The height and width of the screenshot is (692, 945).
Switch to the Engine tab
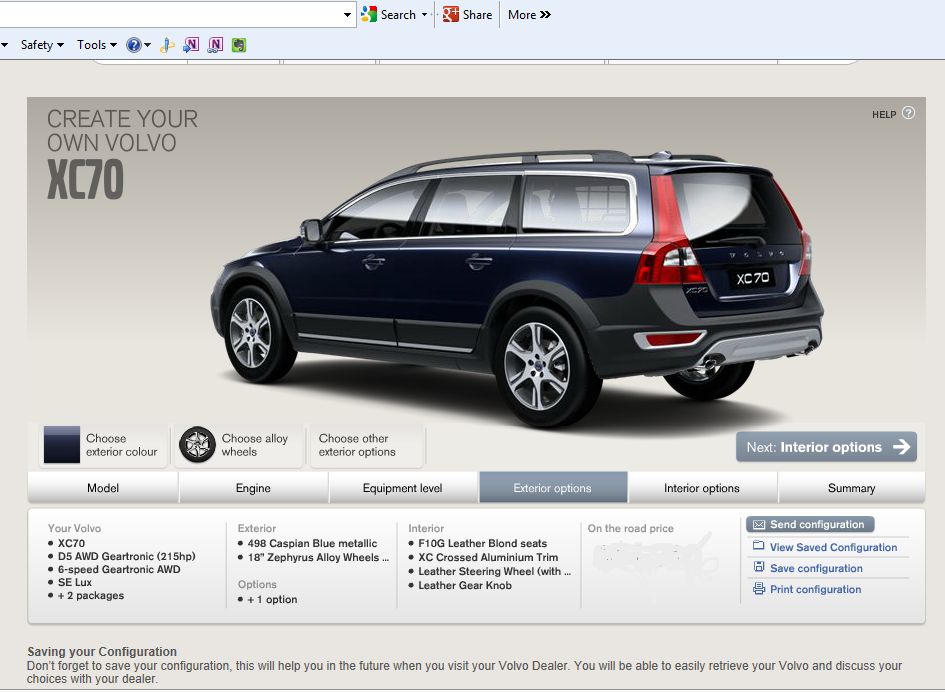[x=253, y=488]
